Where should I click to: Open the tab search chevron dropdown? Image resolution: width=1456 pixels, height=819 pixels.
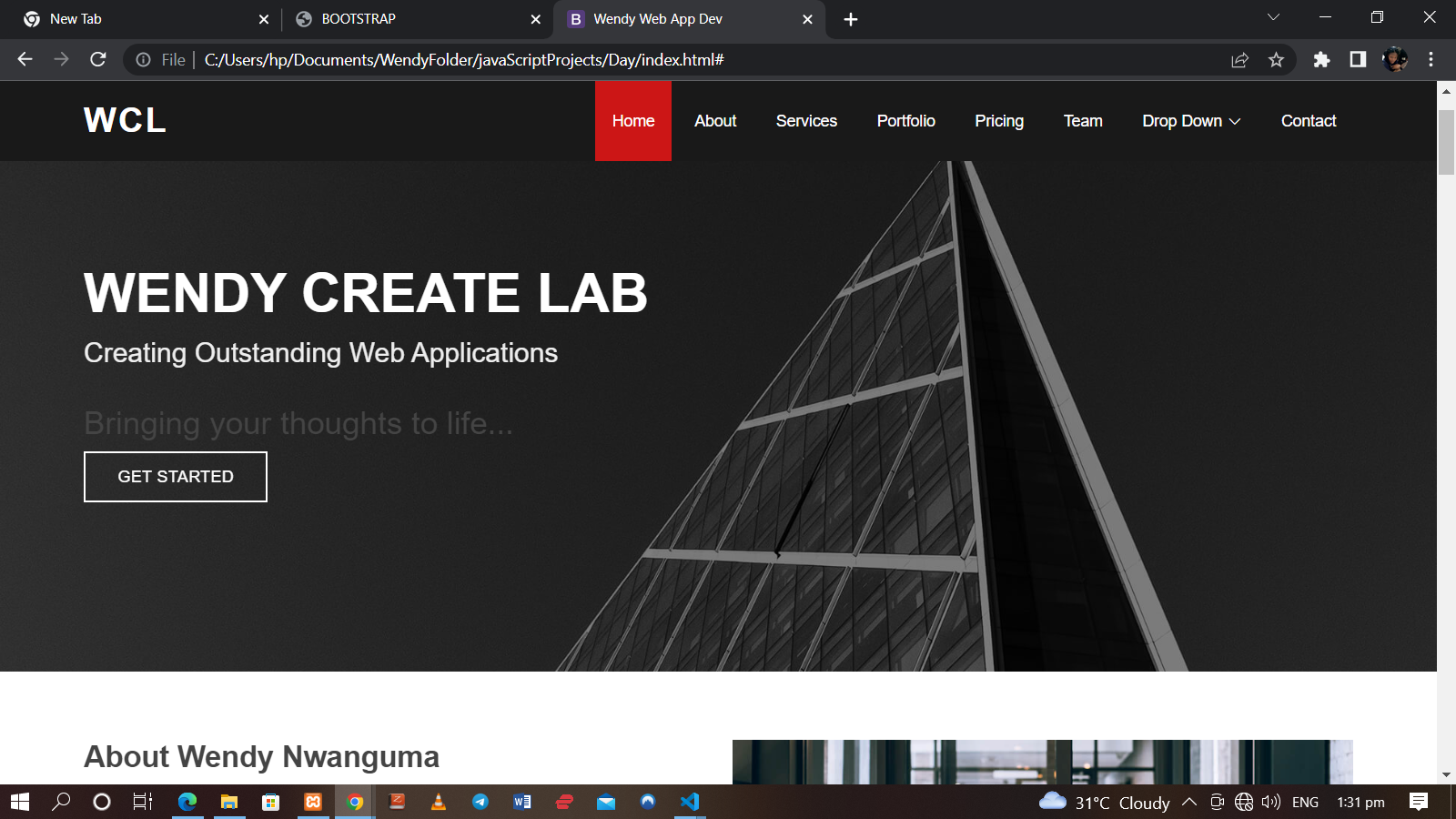pos(1273,18)
